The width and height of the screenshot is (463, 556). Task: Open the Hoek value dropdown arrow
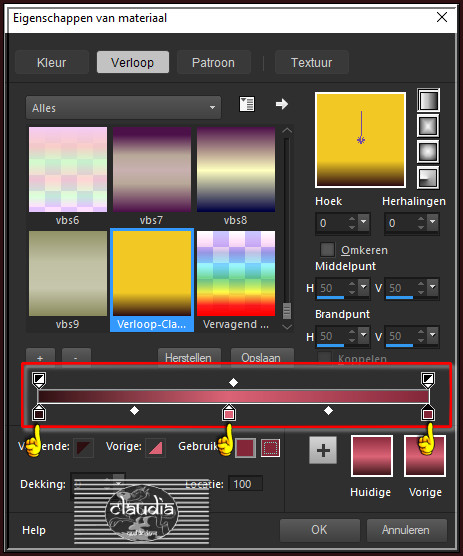click(364, 222)
